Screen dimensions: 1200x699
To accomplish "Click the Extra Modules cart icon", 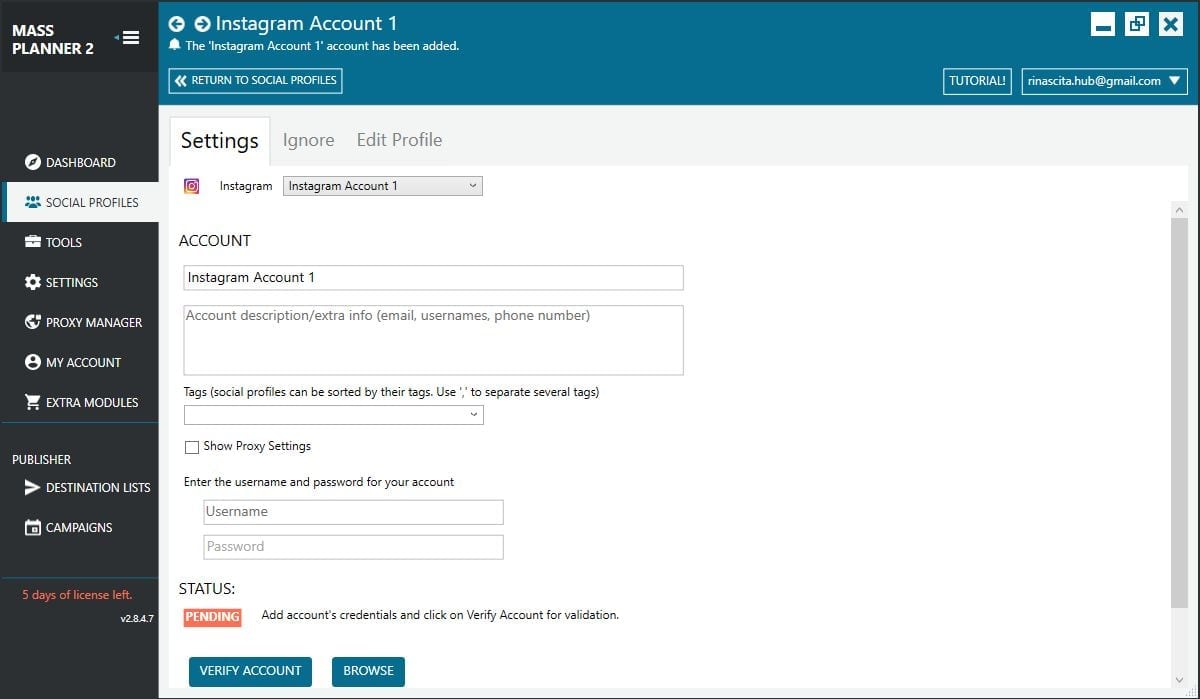I will click(33, 402).
